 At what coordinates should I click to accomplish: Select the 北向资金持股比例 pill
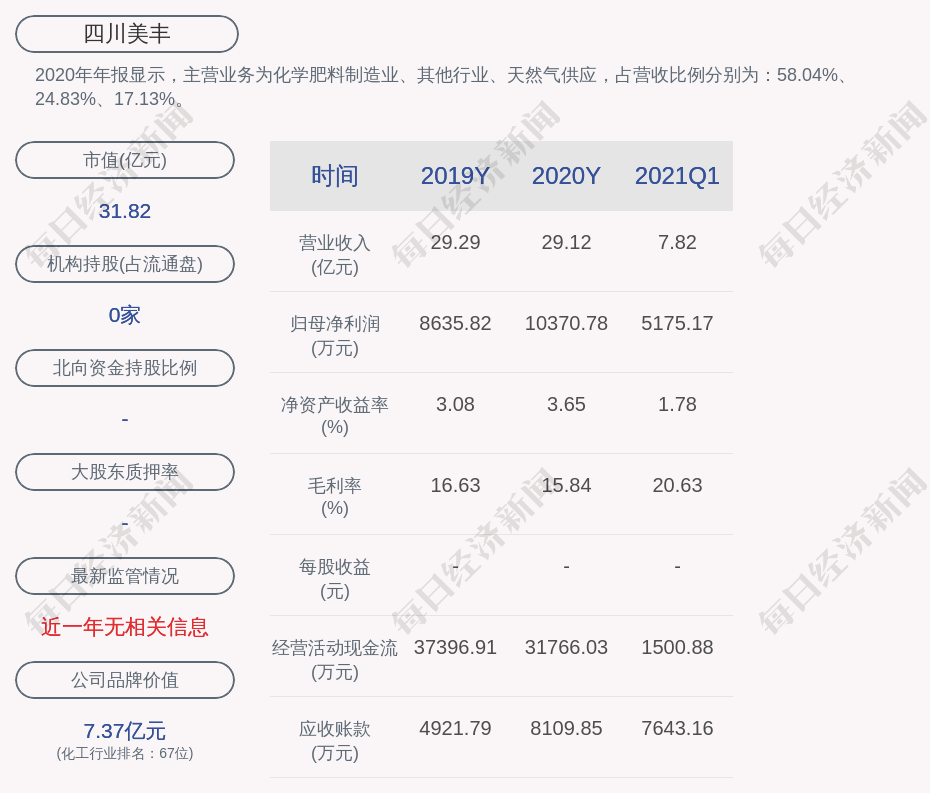point(125,368)
